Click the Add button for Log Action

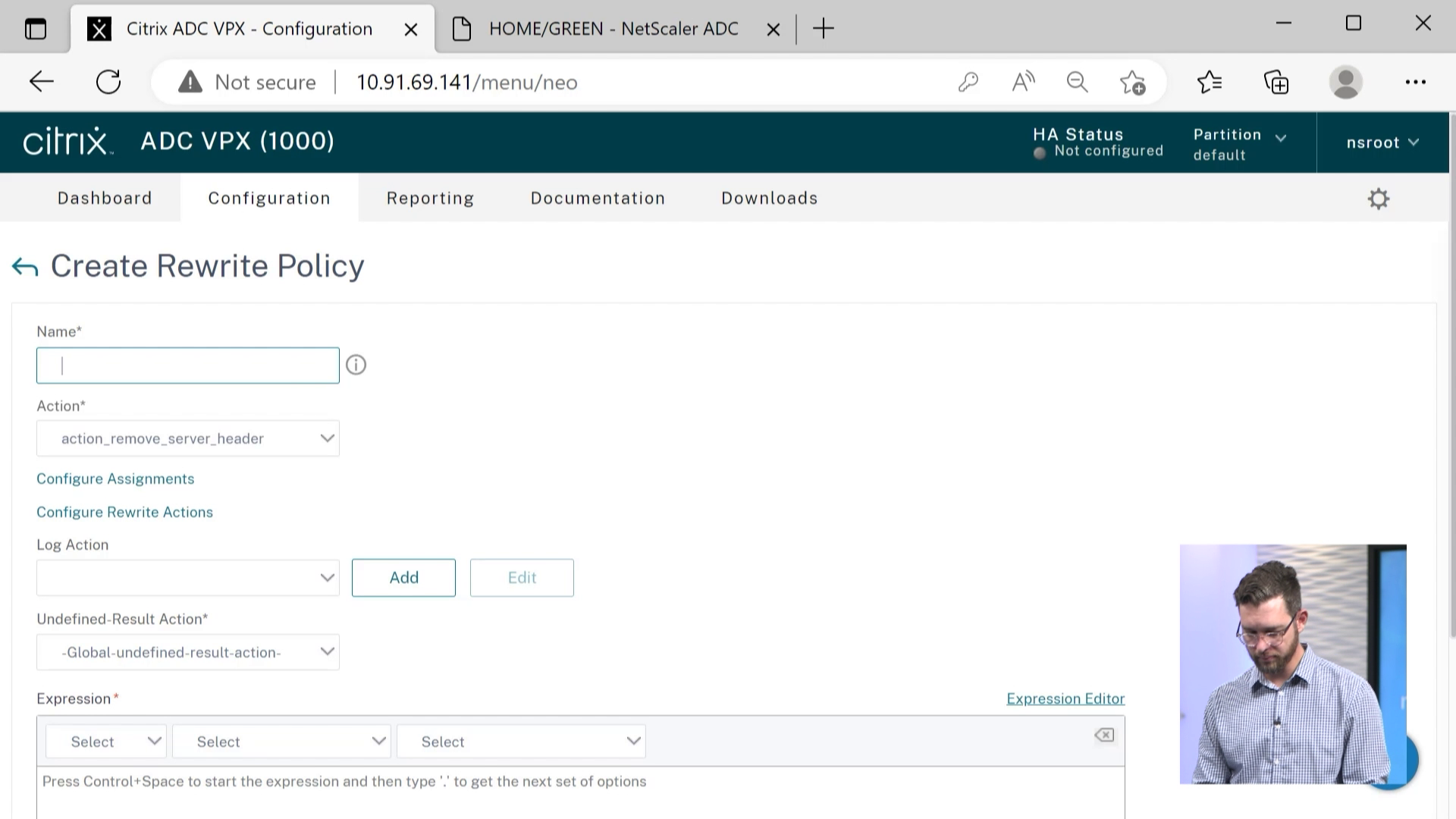click(x=403, y=578)
